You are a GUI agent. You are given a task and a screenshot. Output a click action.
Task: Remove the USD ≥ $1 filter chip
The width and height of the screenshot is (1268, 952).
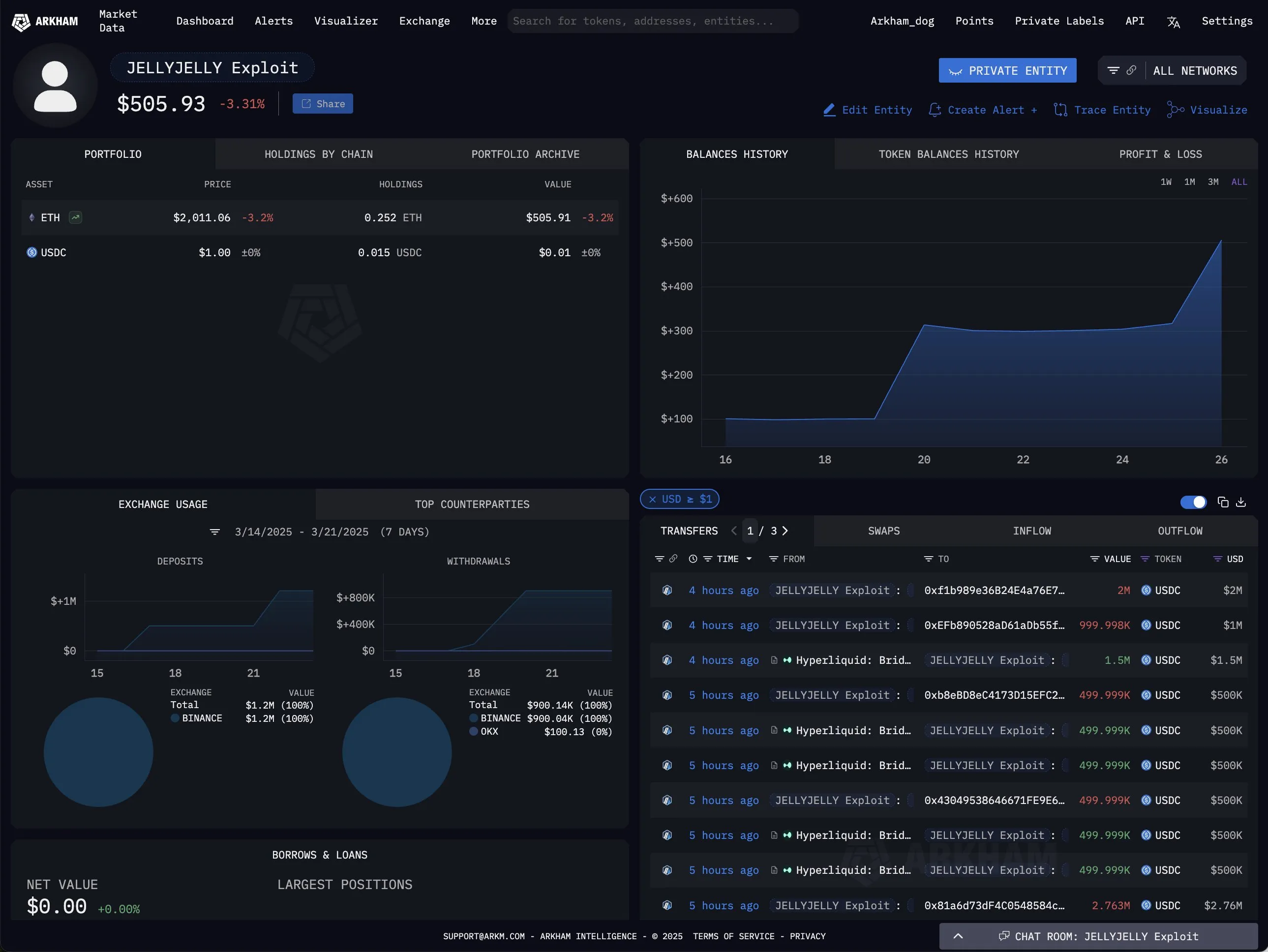(652, 499)
